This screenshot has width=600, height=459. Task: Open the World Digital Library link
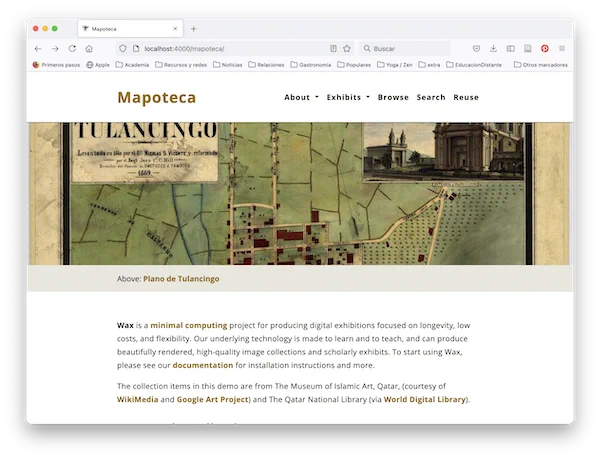coord(425,399)
